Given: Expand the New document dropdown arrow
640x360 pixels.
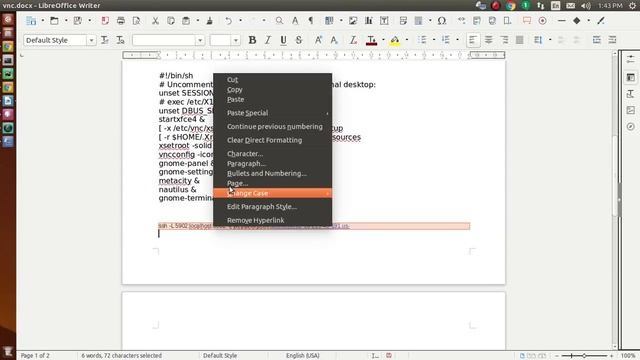Looking at the screenshot, I should 42,20.
